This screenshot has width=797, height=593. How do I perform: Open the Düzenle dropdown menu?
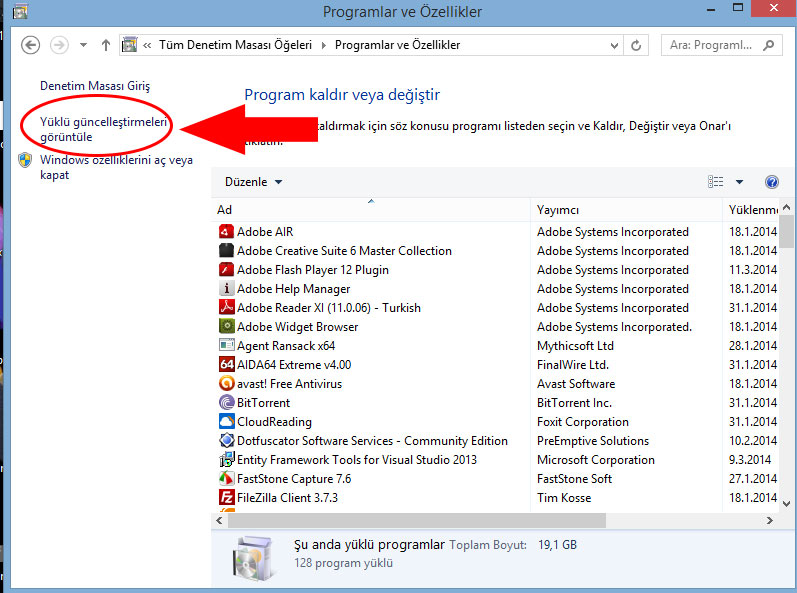point(253,182)
